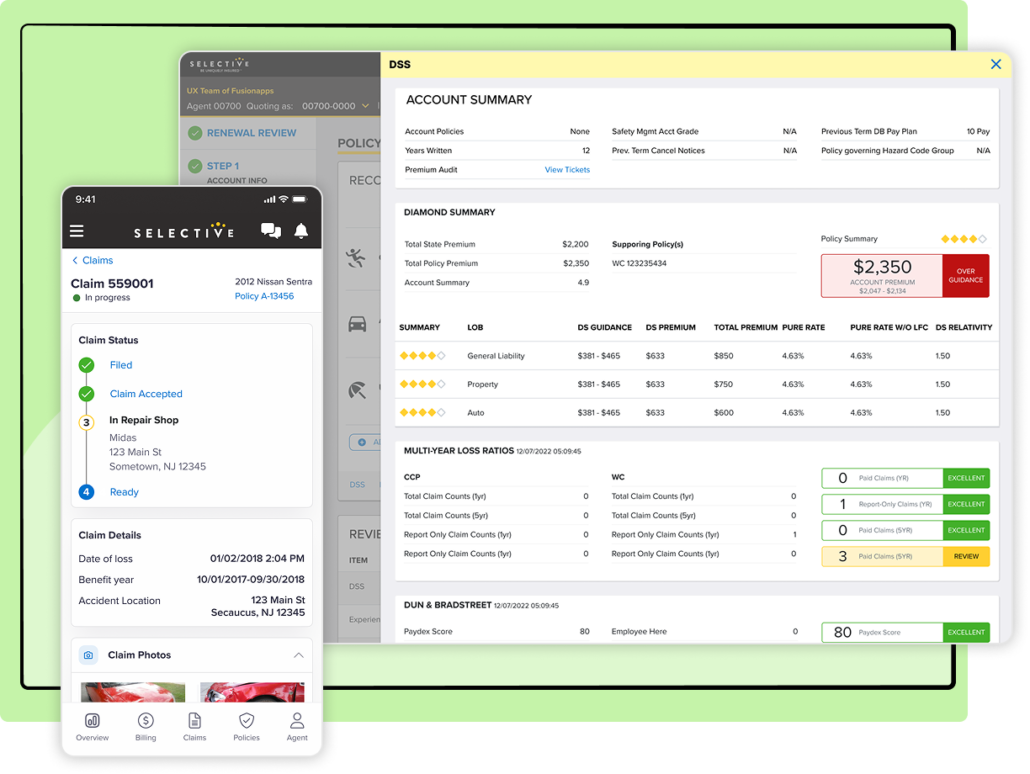Click the Auto row star rating

click(422, 413)
